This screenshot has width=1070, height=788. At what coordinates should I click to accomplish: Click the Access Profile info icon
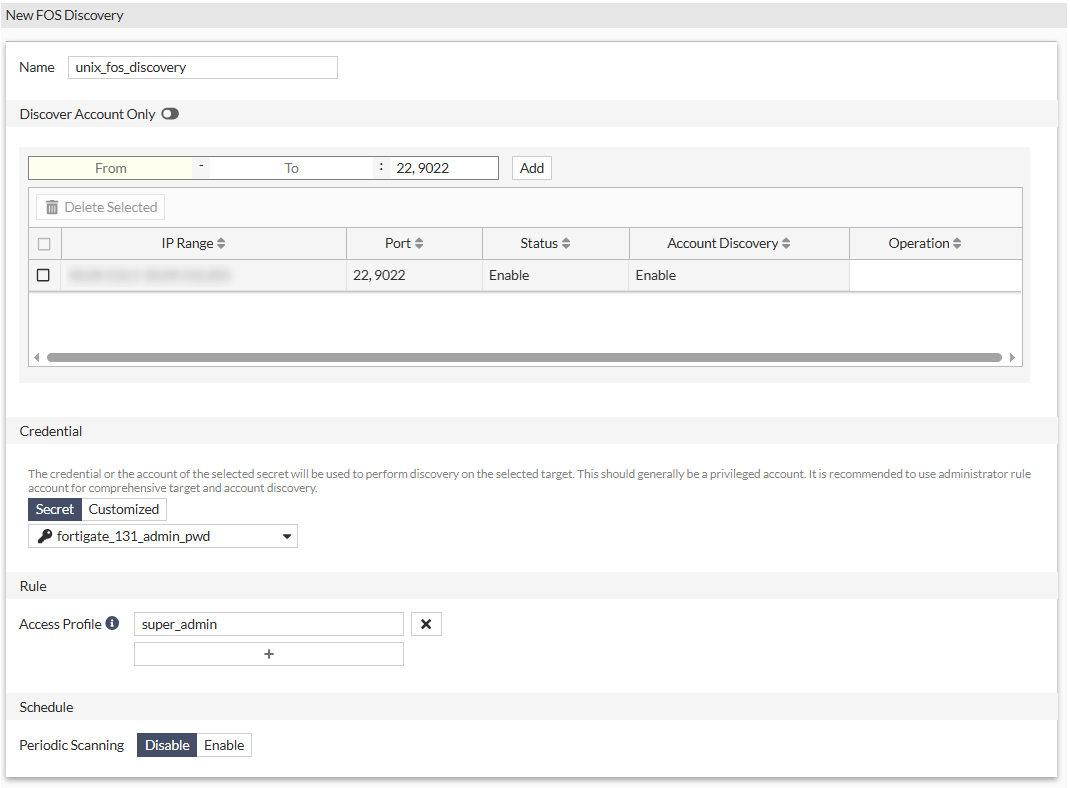(113, 623)
